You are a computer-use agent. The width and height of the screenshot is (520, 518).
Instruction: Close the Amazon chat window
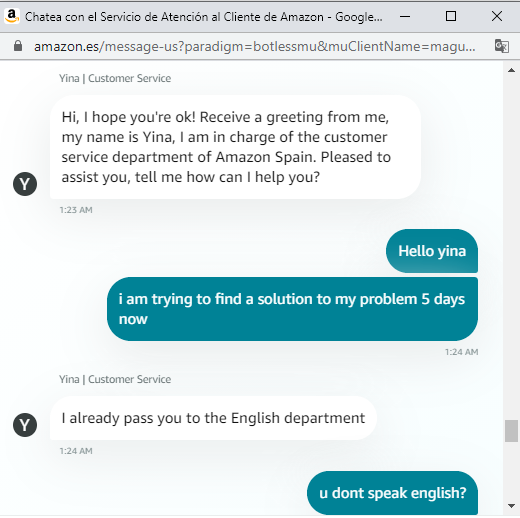[x=497, y=16]
